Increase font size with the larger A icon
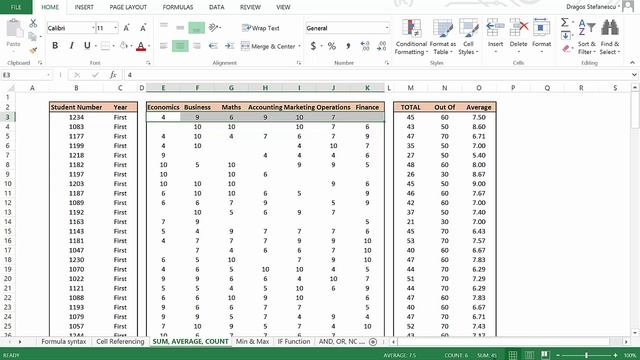The image size is (640, 360). (x=127, y=28)
